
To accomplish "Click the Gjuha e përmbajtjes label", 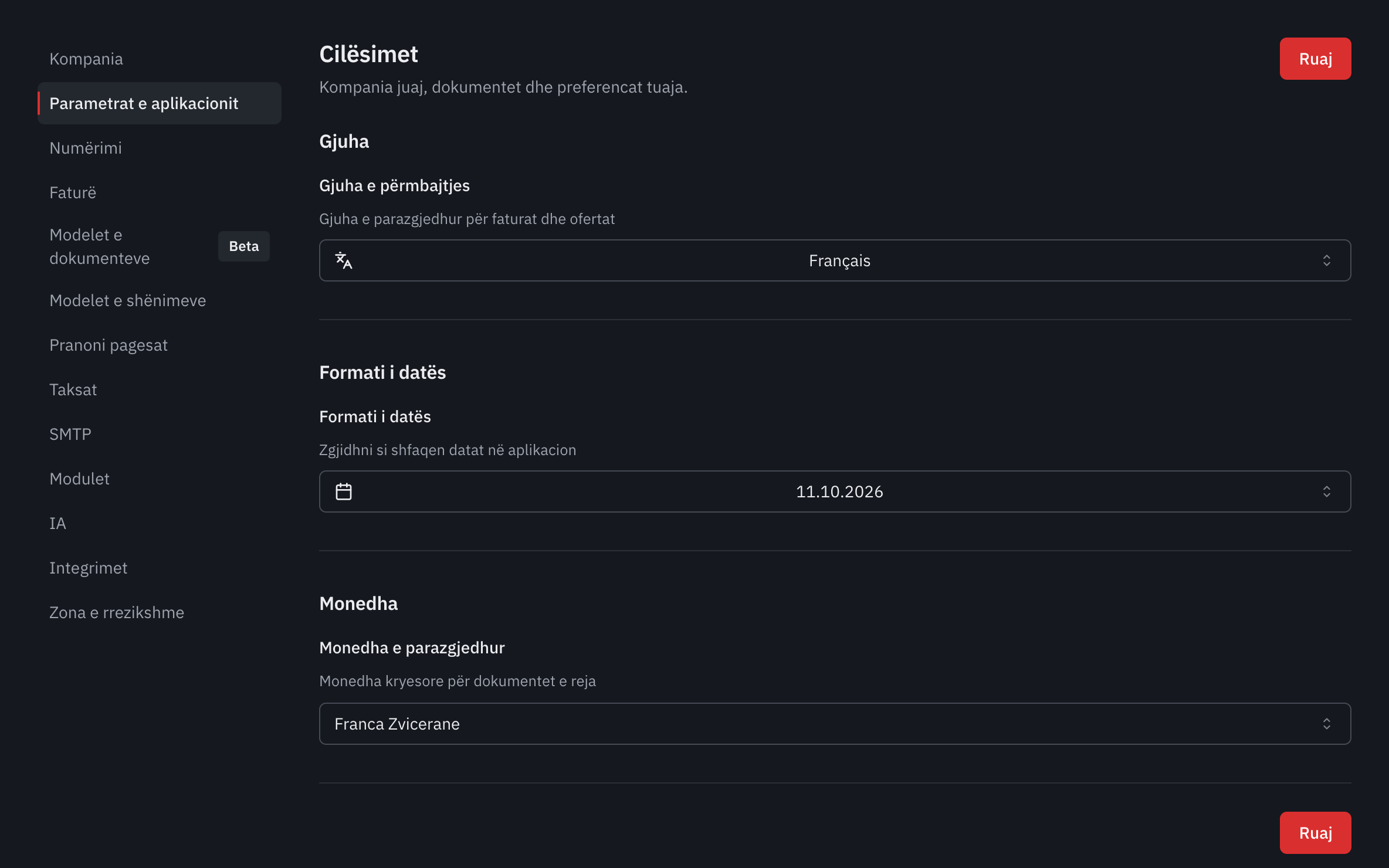I will (394, 186).
